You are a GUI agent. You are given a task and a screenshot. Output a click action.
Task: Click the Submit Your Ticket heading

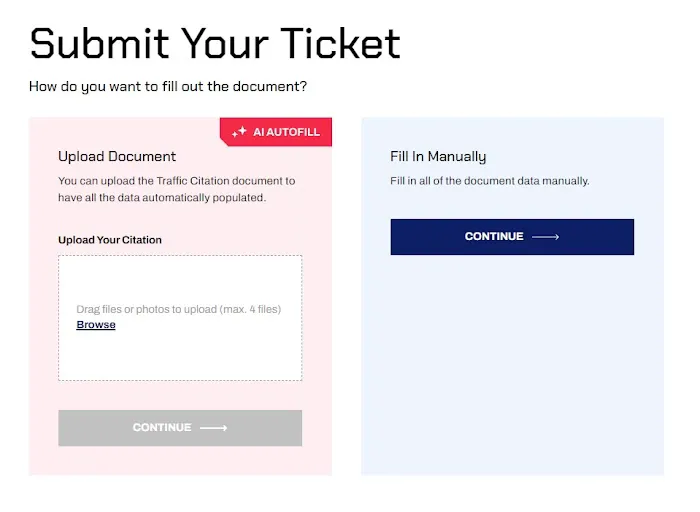(215, 43)
